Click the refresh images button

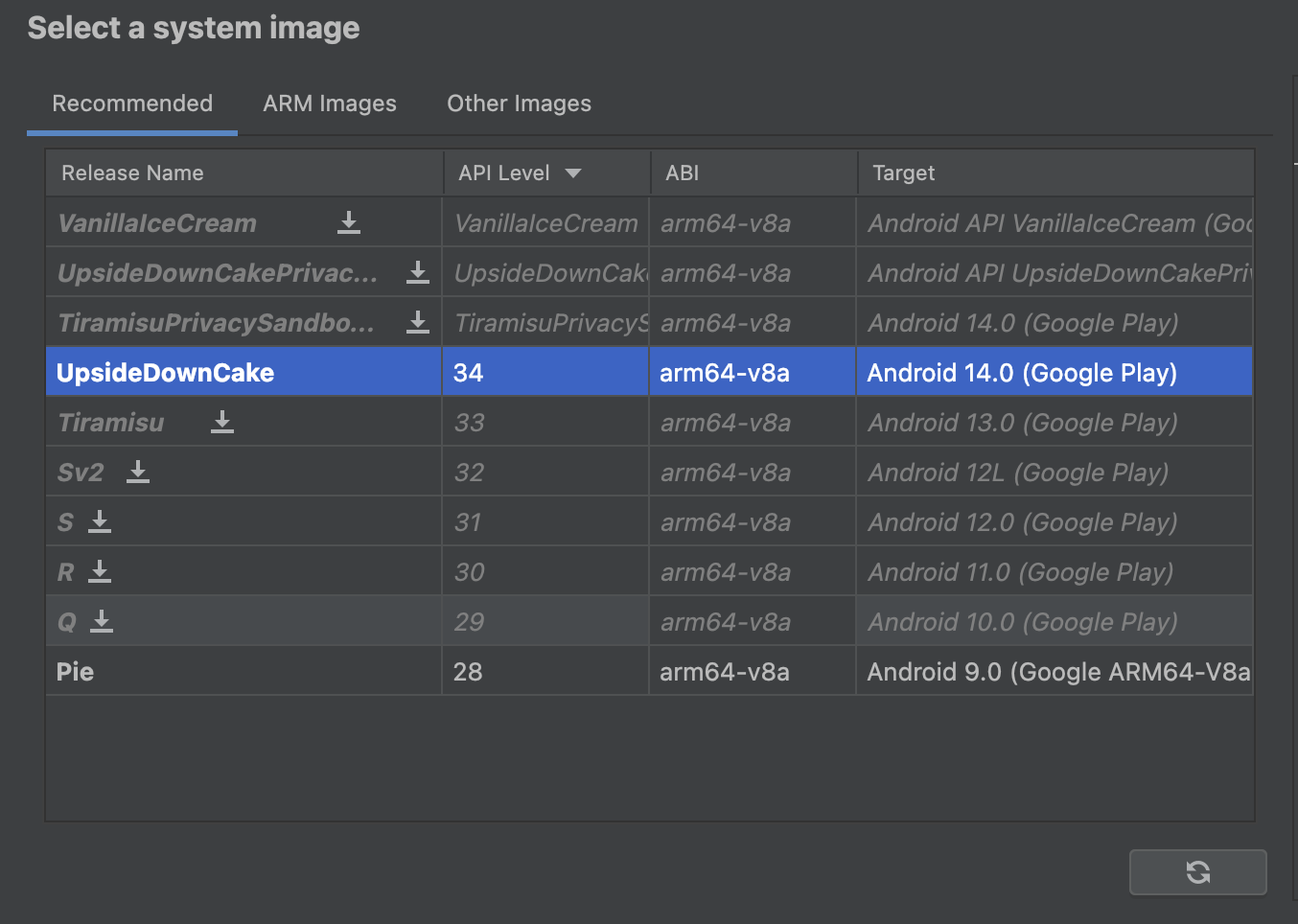pyautogui.click(x=1198, y=872)
